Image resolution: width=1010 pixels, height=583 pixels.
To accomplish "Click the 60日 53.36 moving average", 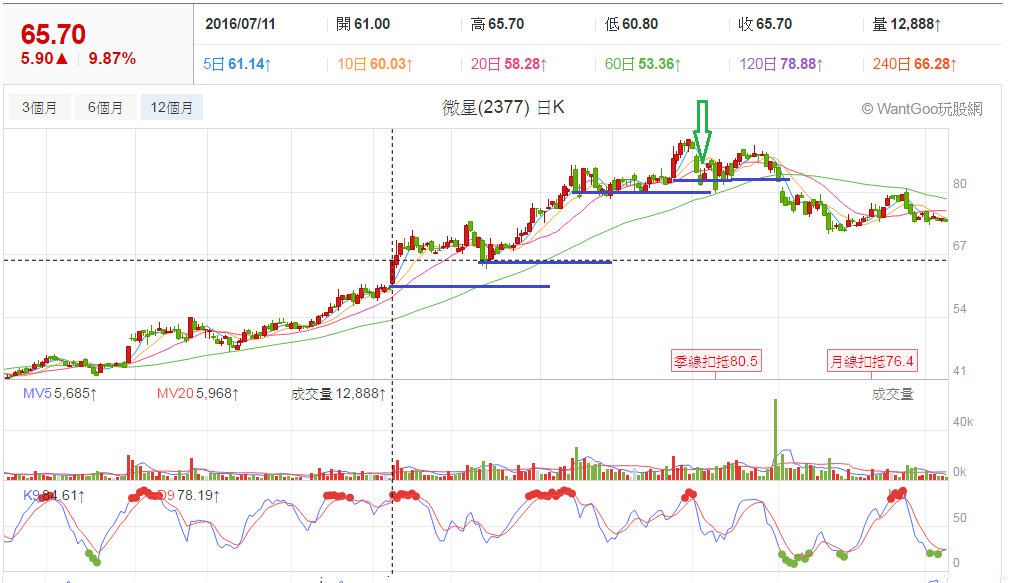I will pos(643,64).
